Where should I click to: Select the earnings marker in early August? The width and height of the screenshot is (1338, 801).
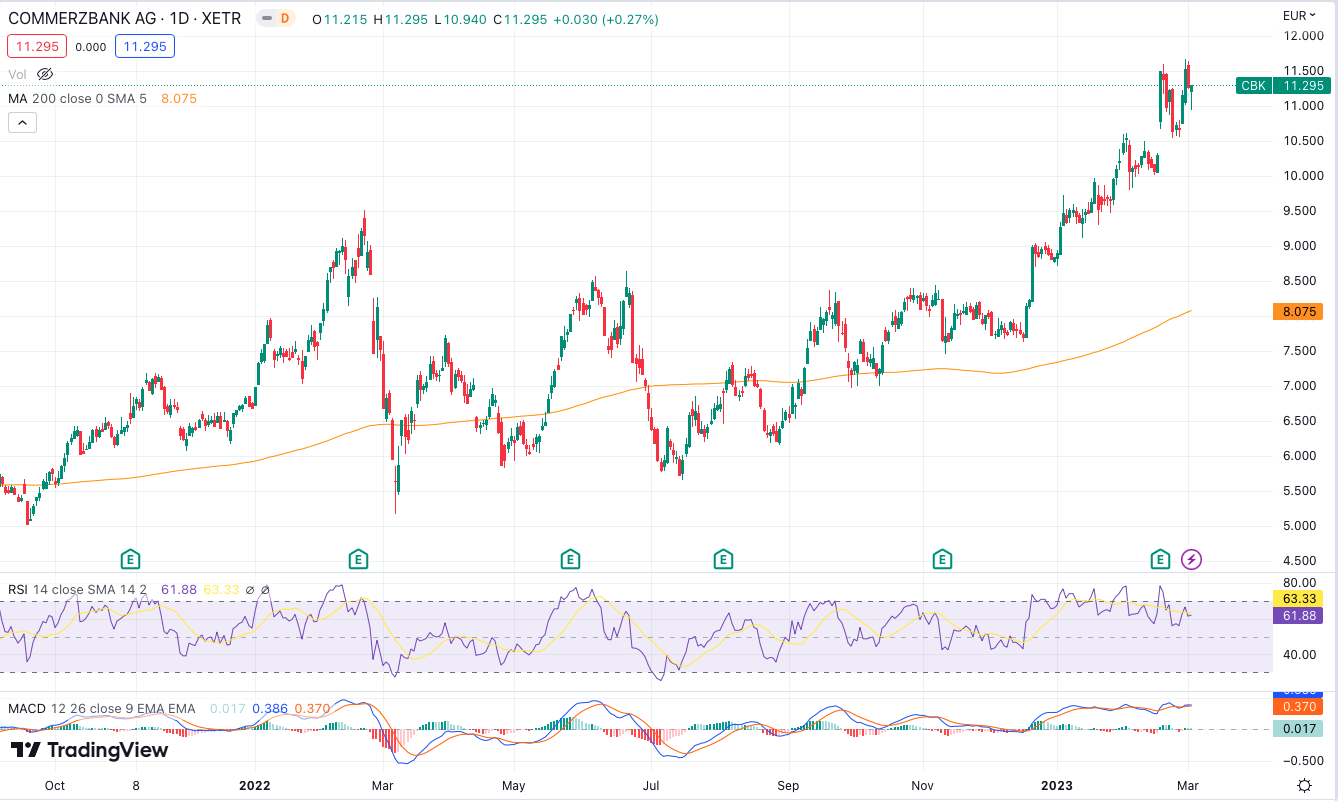723,559
